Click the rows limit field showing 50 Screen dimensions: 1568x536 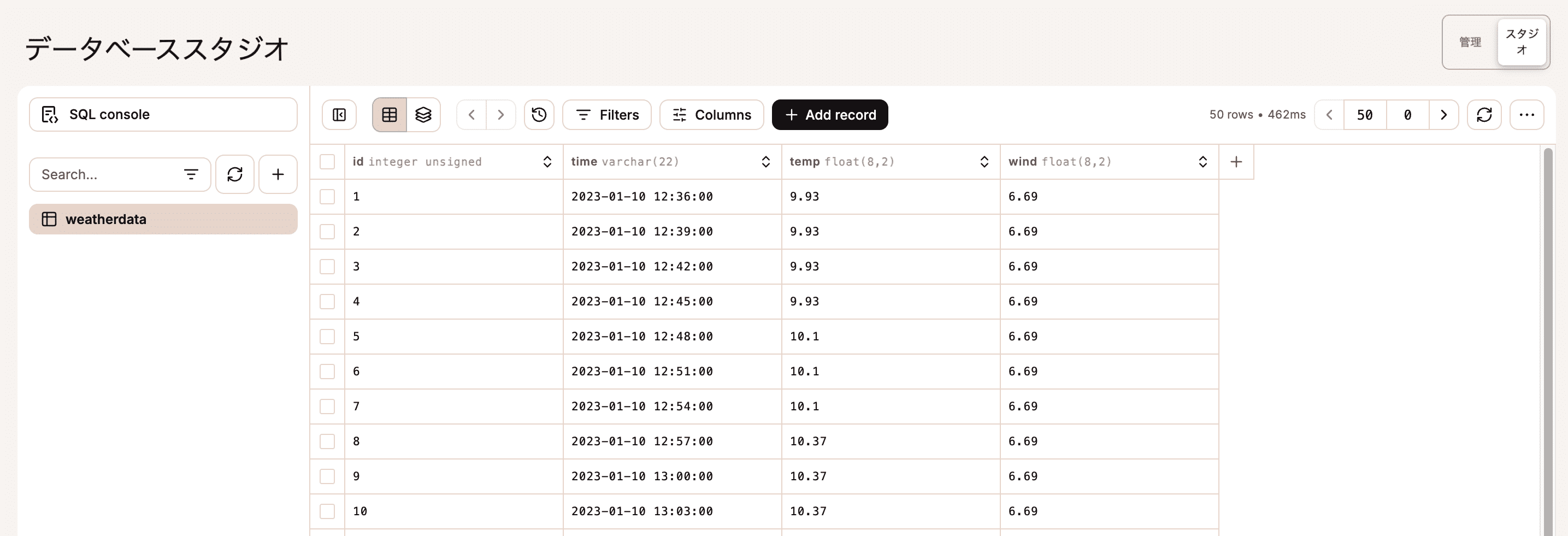pyautogui.click(x=1365, y=115)
